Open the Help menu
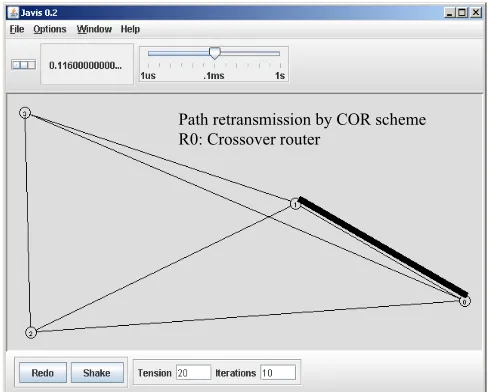 tap(130, 29)
